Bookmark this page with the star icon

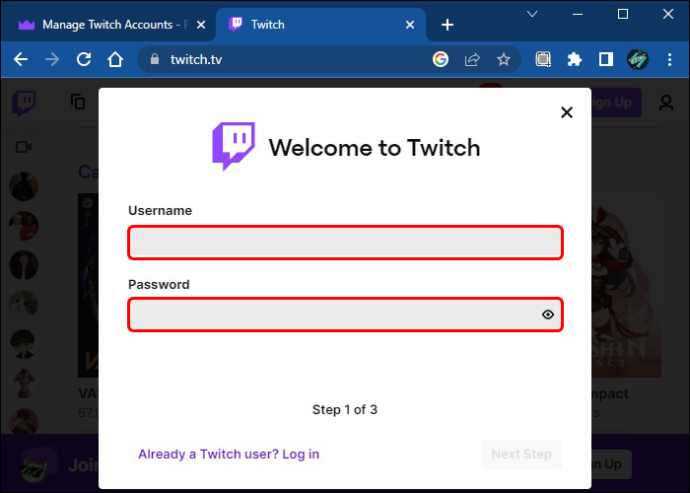tap(503, 59)
